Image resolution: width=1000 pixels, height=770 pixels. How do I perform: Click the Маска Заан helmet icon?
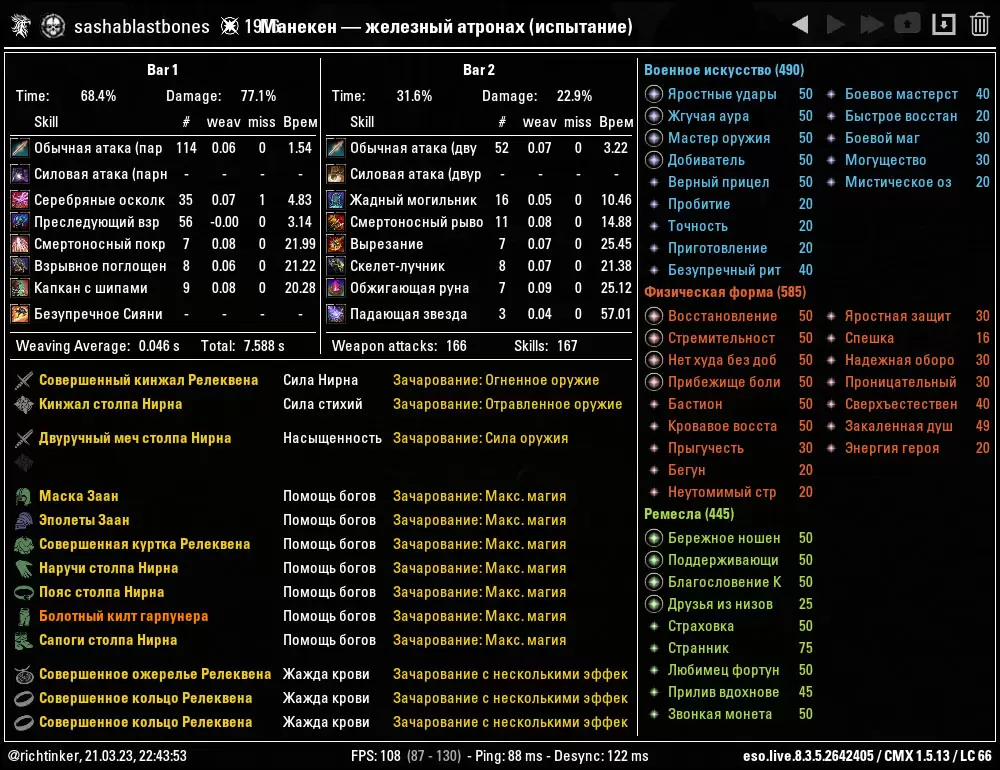(x=24, y=496)
